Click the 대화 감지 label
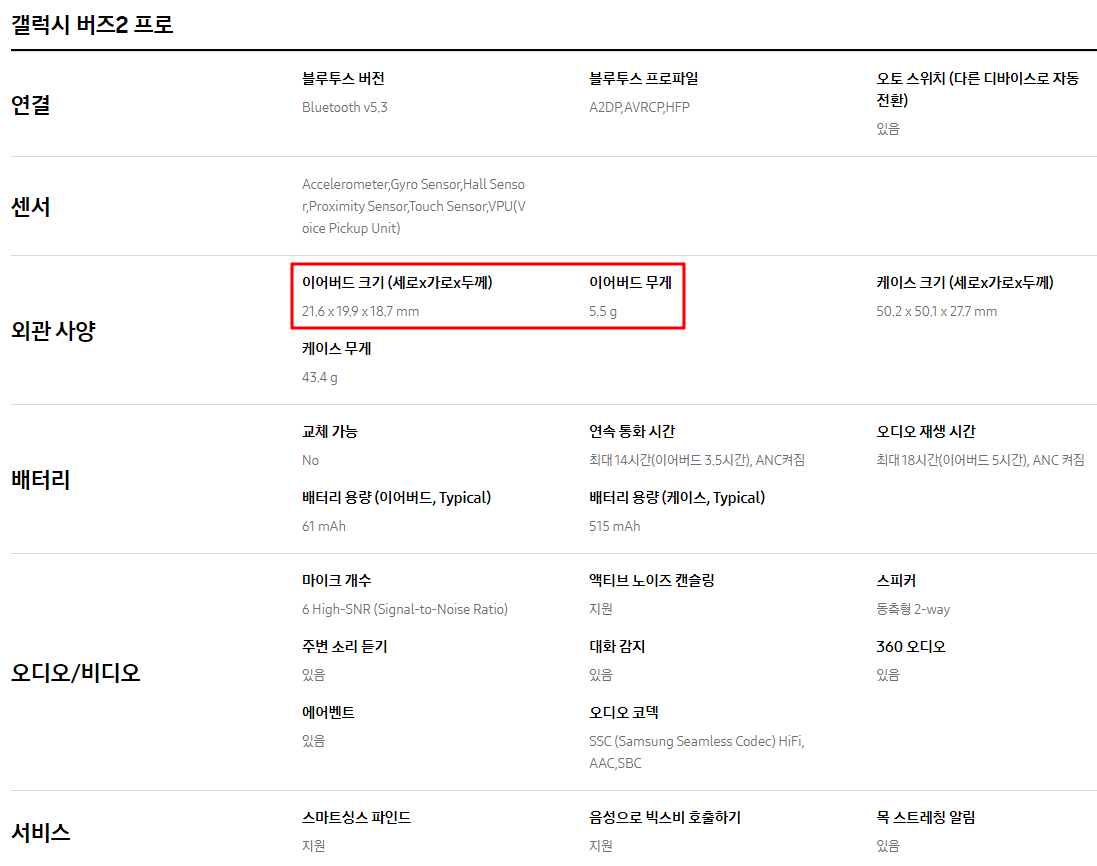 617,646
